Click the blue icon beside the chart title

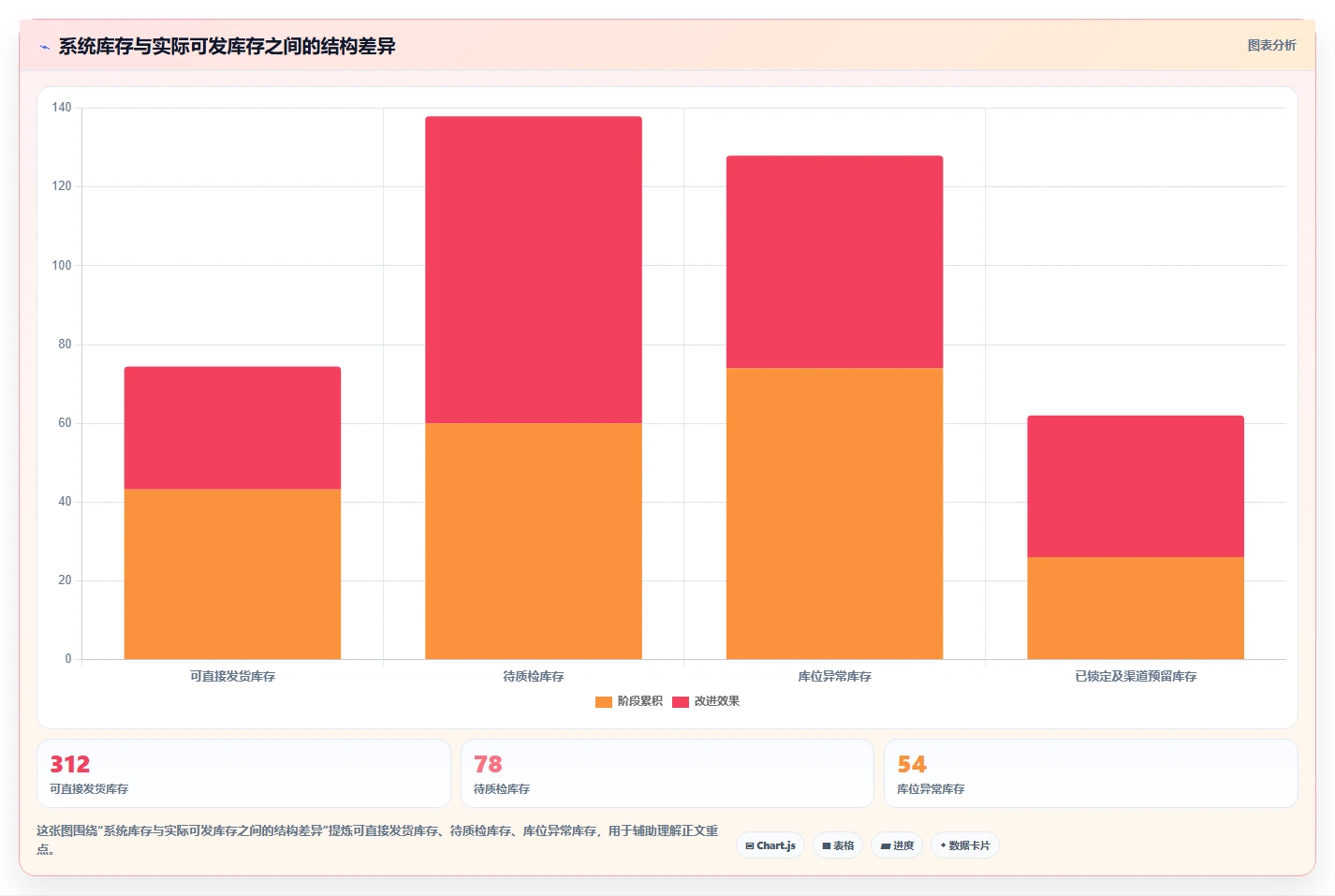44,47
